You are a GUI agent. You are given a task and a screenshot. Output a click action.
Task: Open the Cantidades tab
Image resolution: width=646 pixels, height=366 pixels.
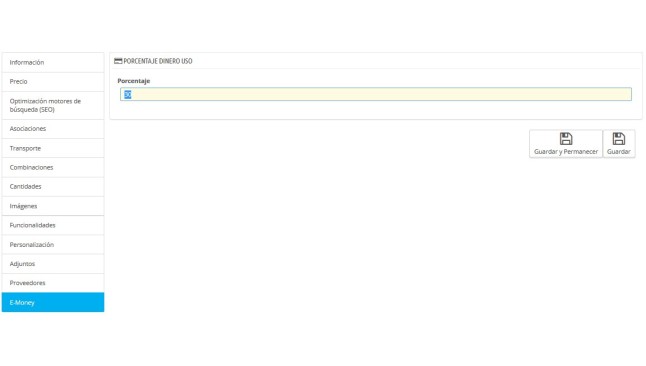click(x=53, y=187)
